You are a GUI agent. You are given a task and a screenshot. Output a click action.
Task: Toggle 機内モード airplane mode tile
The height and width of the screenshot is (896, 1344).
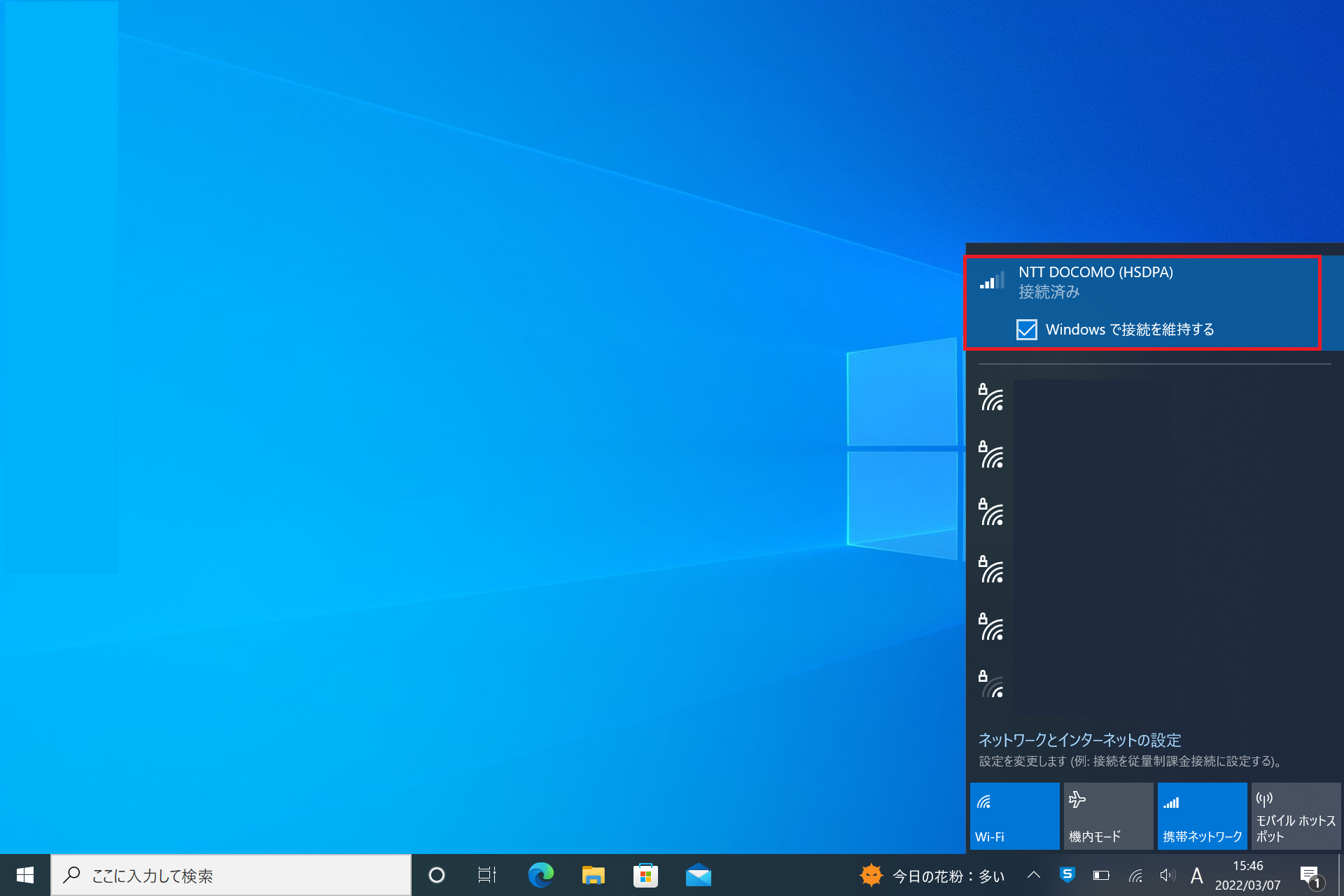1108,816
